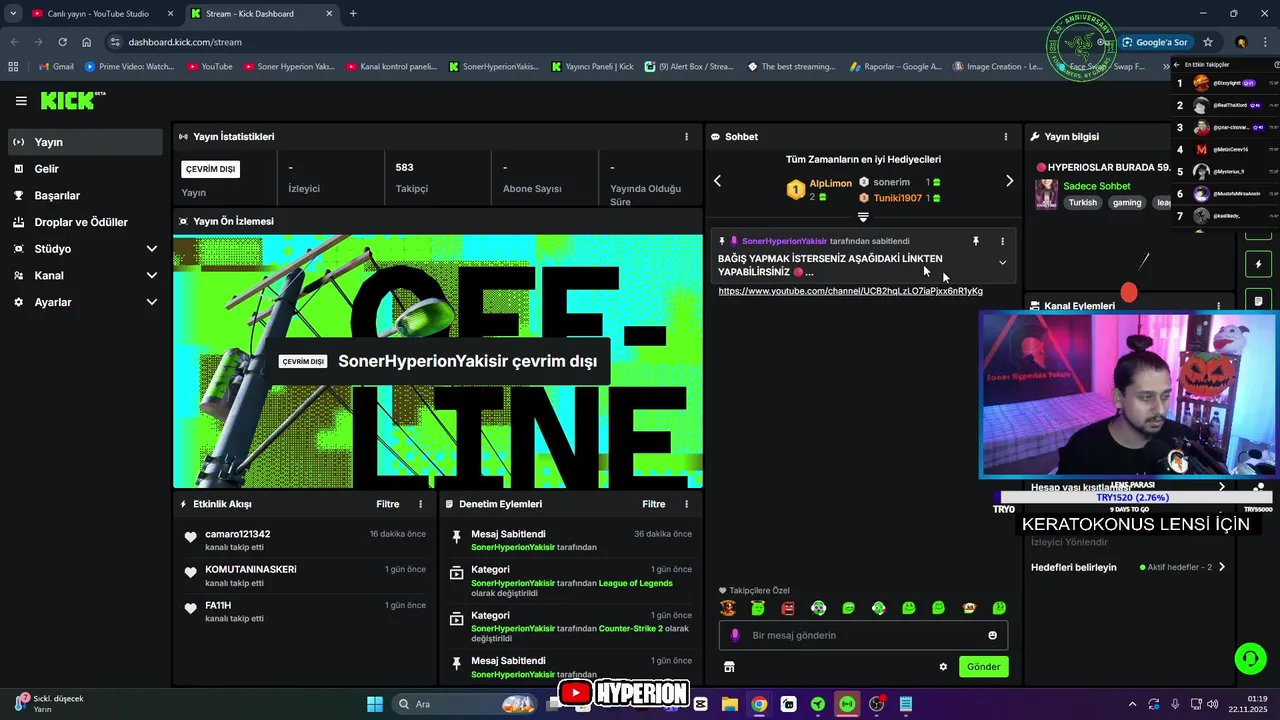
Task: Select Başarılar in the sidebar
Action: coord(85,195)
